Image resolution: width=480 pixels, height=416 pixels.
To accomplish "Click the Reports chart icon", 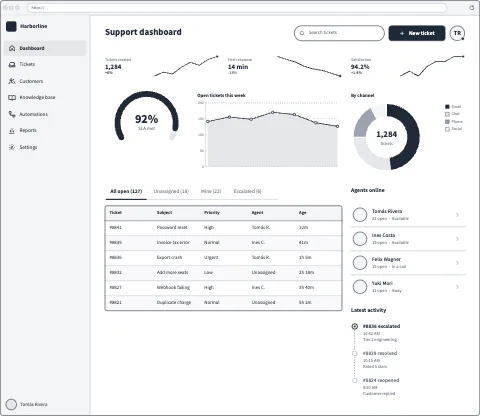I will [12, 130].
